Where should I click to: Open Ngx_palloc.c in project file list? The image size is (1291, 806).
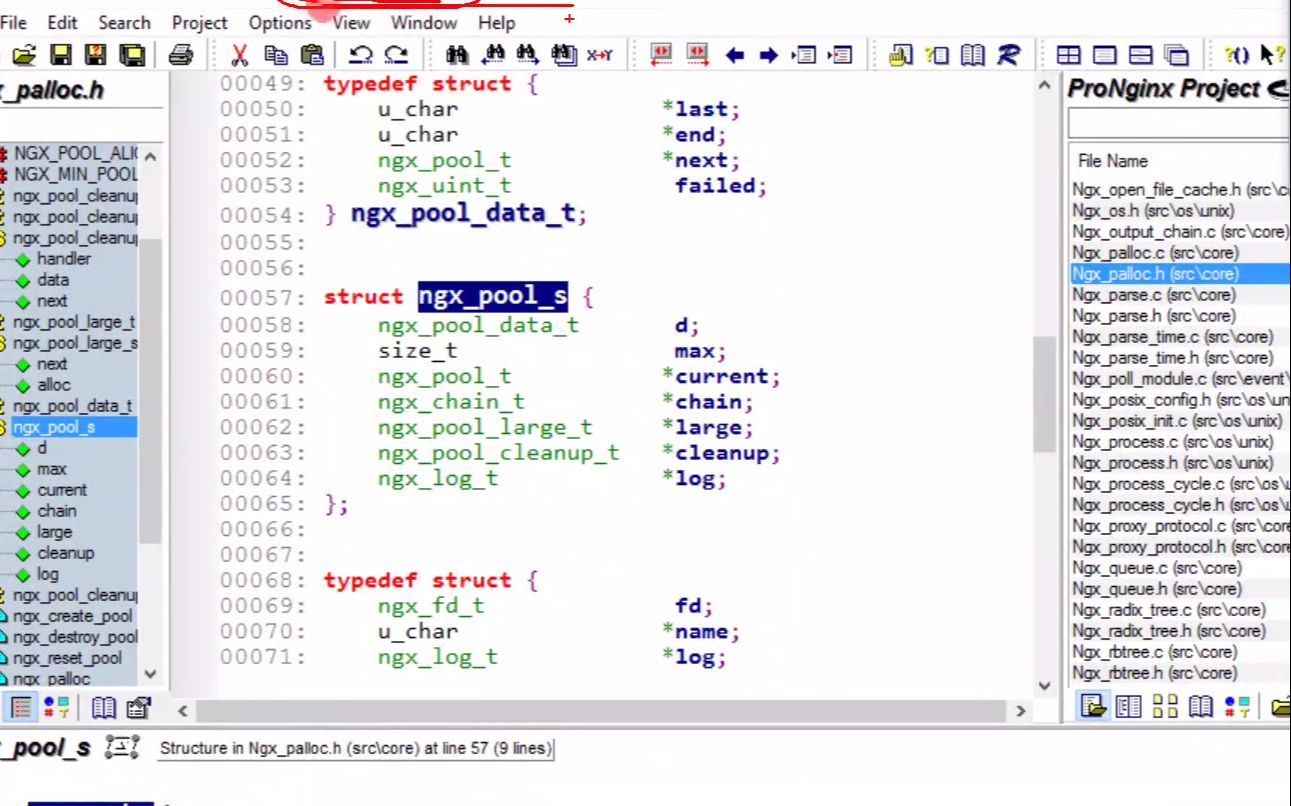[1155, 253]
